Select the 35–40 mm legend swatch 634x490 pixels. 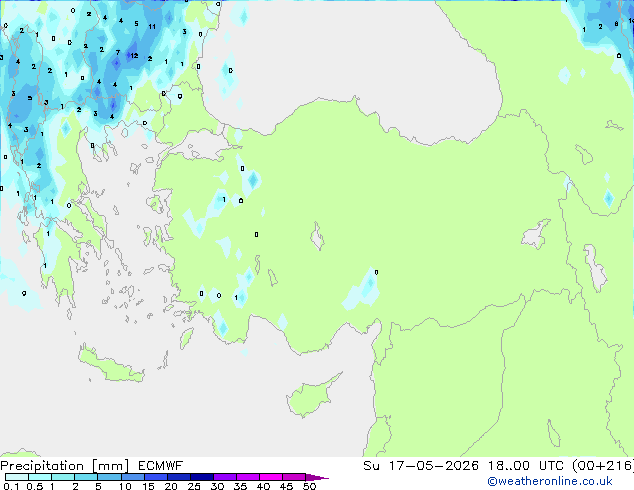coord(247,477)
